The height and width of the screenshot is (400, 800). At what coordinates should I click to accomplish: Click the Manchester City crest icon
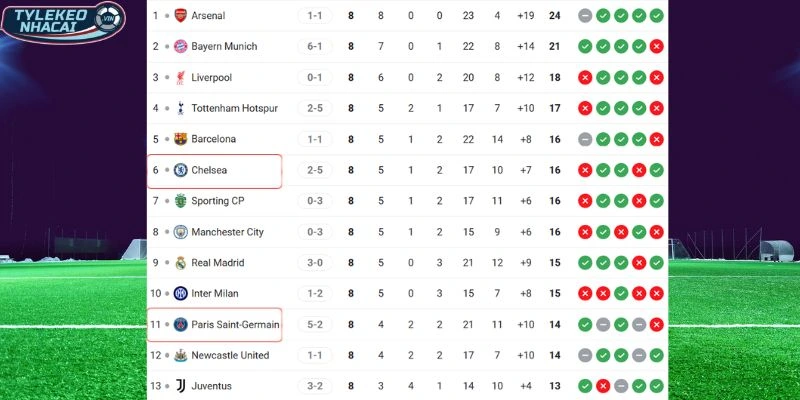(x=180, y=232)
